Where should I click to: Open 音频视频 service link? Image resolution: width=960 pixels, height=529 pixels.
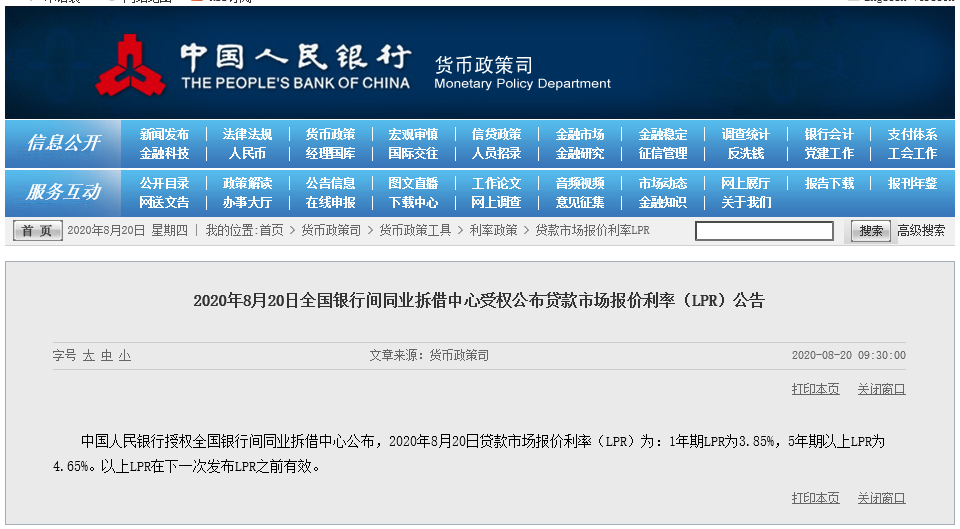click(580, 183)
